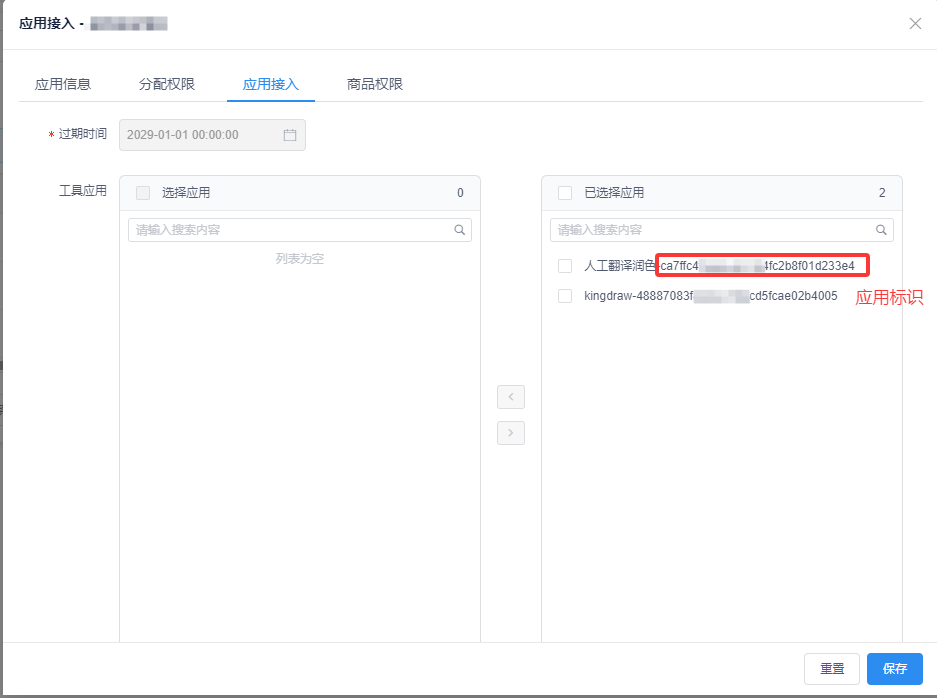This screenshot has width=937, height=698.
Task: Click the 已选择应用 header label
Action: tap(614, 193)
